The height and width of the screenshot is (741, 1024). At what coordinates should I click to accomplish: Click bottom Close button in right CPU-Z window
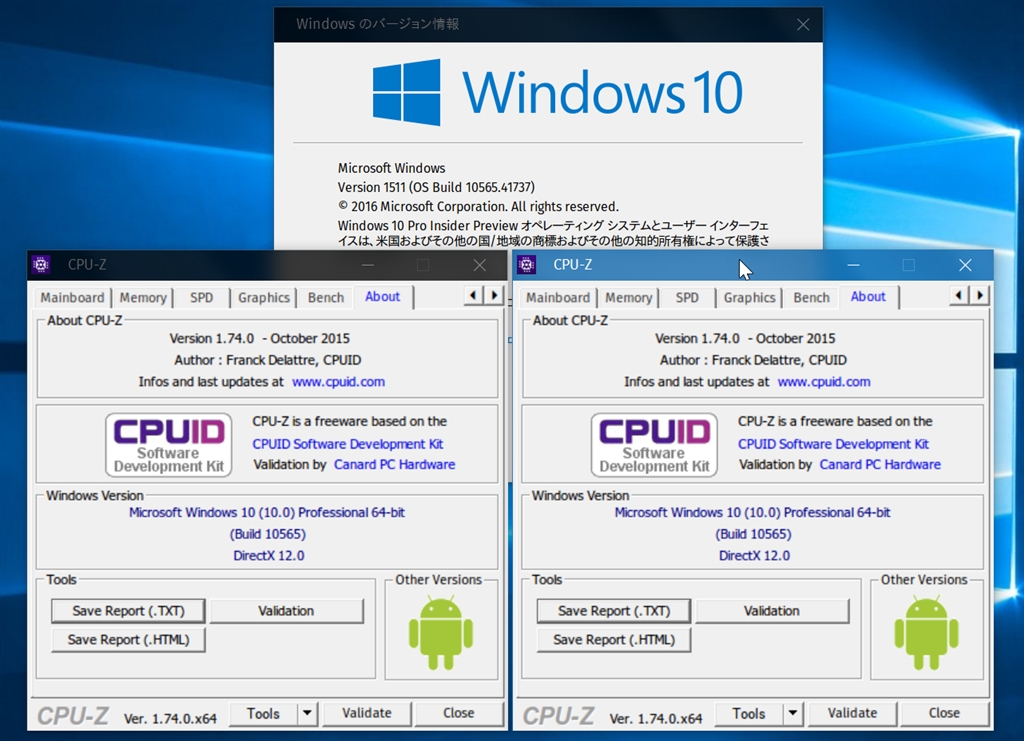pyautogui.click(x=944, y=713)
